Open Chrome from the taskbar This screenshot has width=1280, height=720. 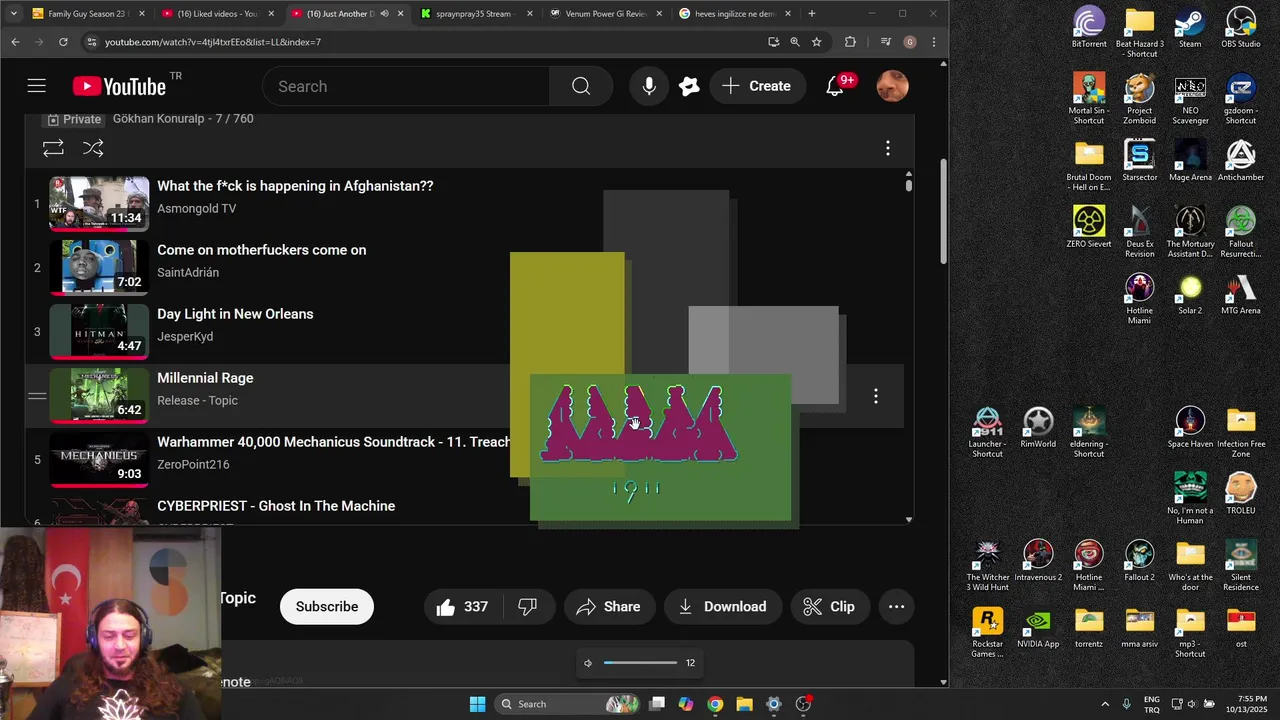click(714, 704)
